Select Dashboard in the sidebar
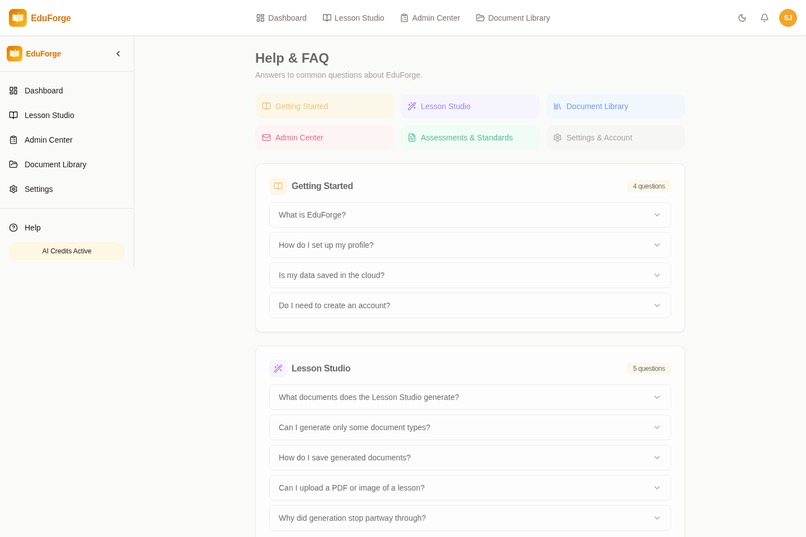806x537 pixels. tap(67, 90)
